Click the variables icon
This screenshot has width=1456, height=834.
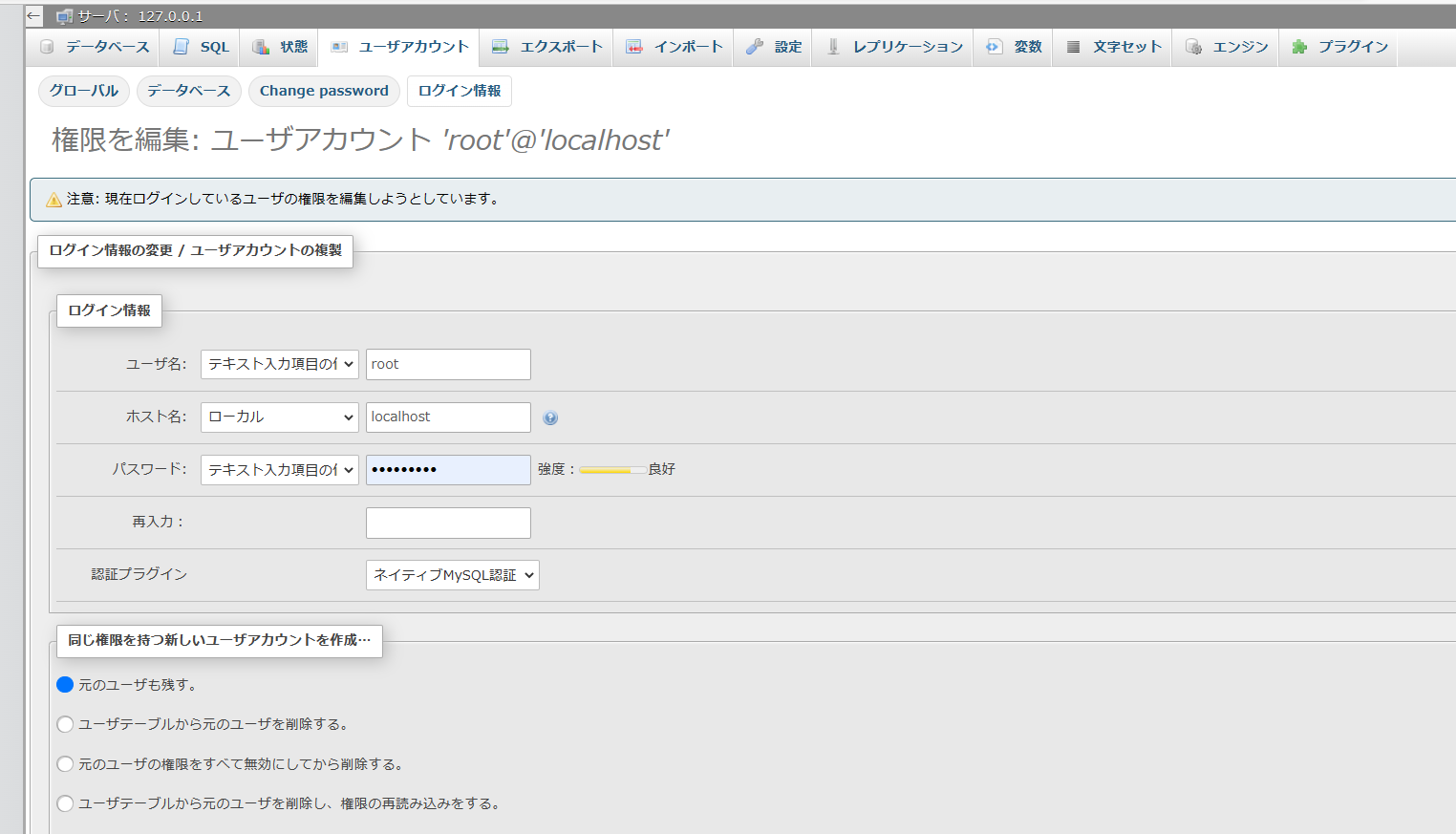click(x=995, y=47)
